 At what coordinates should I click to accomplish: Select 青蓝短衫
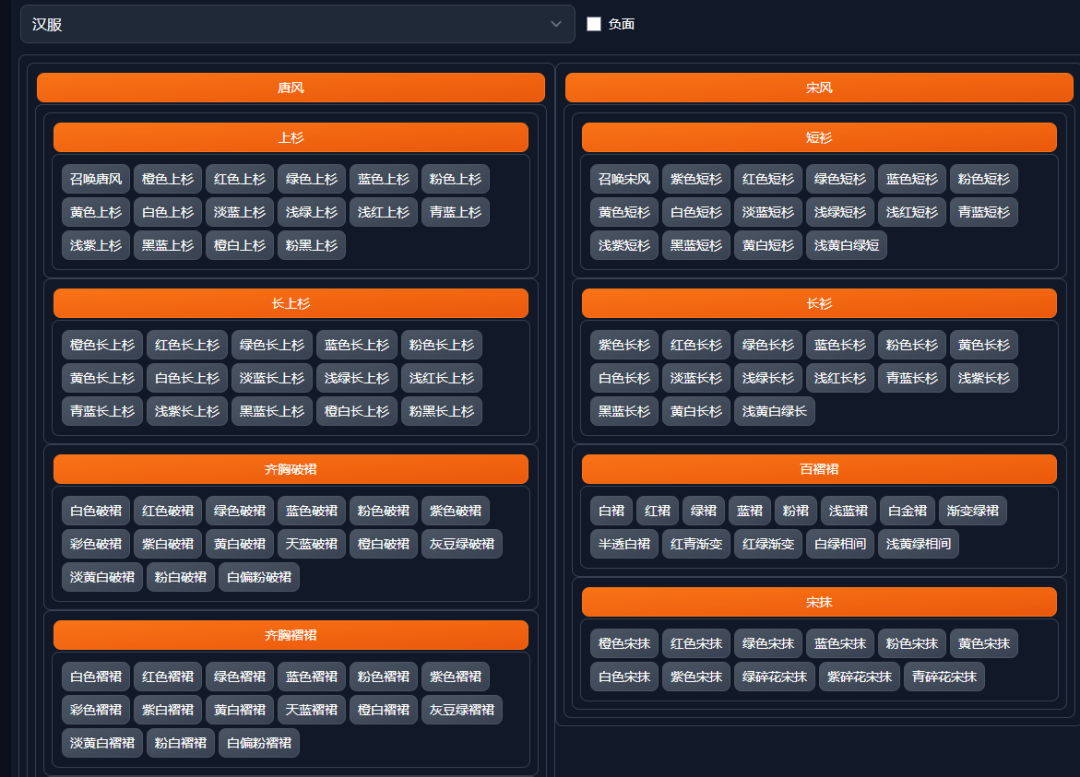pos(983,211)
